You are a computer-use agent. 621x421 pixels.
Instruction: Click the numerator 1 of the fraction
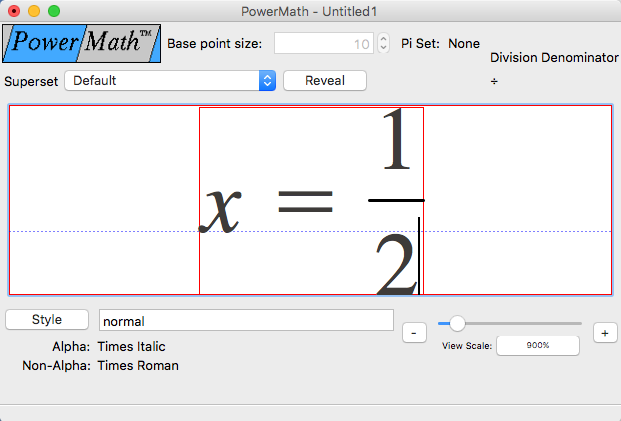coord(396,139)
